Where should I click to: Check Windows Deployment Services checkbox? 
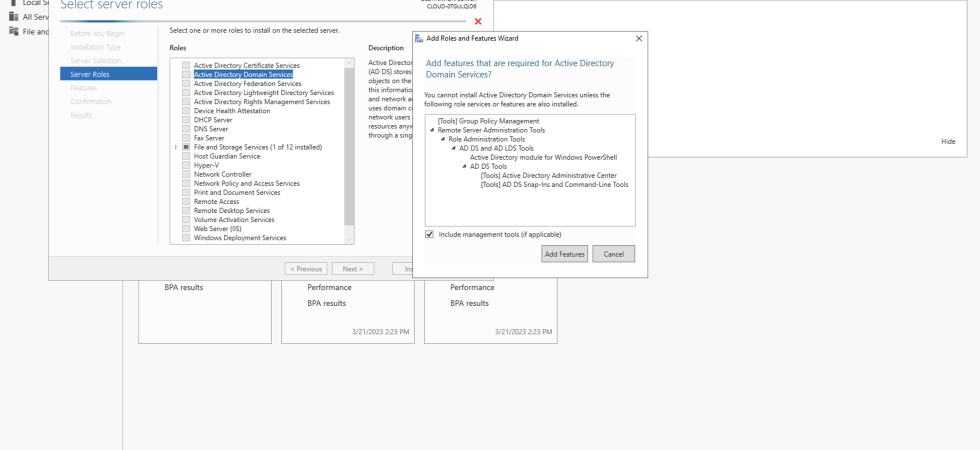186,238
